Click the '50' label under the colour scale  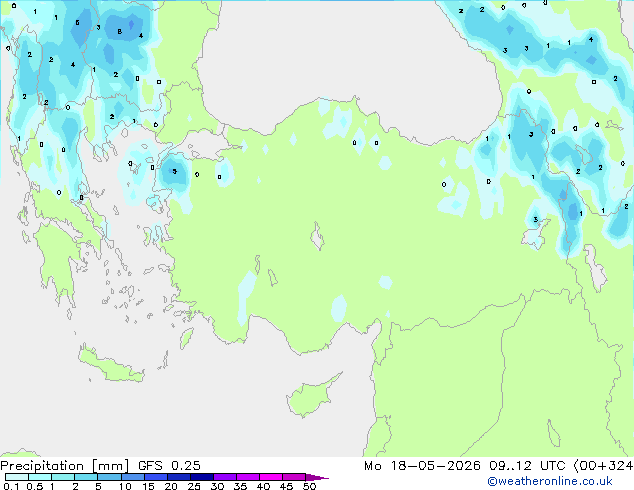click(309, 486)
